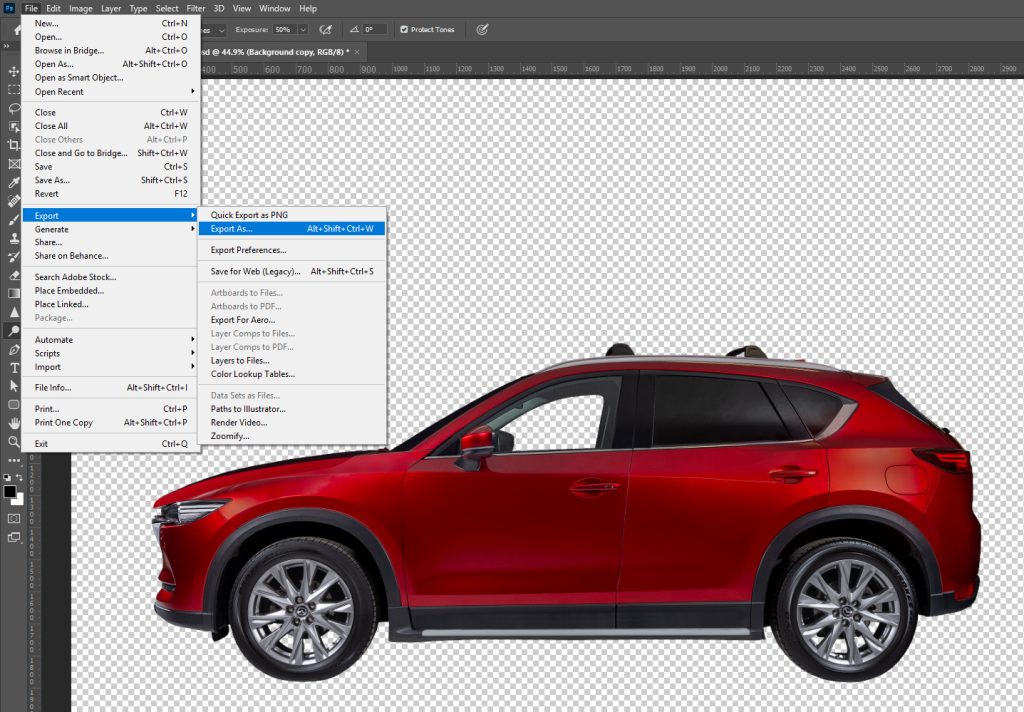Select the Lasso tool
The height and width of the screenshot is (712, 1024).
pyautogui.click(x=14, y=108)
